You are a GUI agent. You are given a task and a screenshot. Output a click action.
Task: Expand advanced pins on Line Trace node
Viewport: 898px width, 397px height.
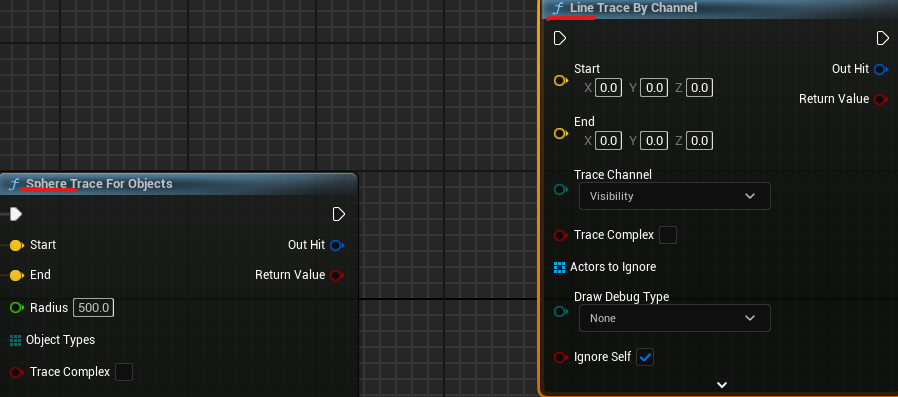(722, 385)
